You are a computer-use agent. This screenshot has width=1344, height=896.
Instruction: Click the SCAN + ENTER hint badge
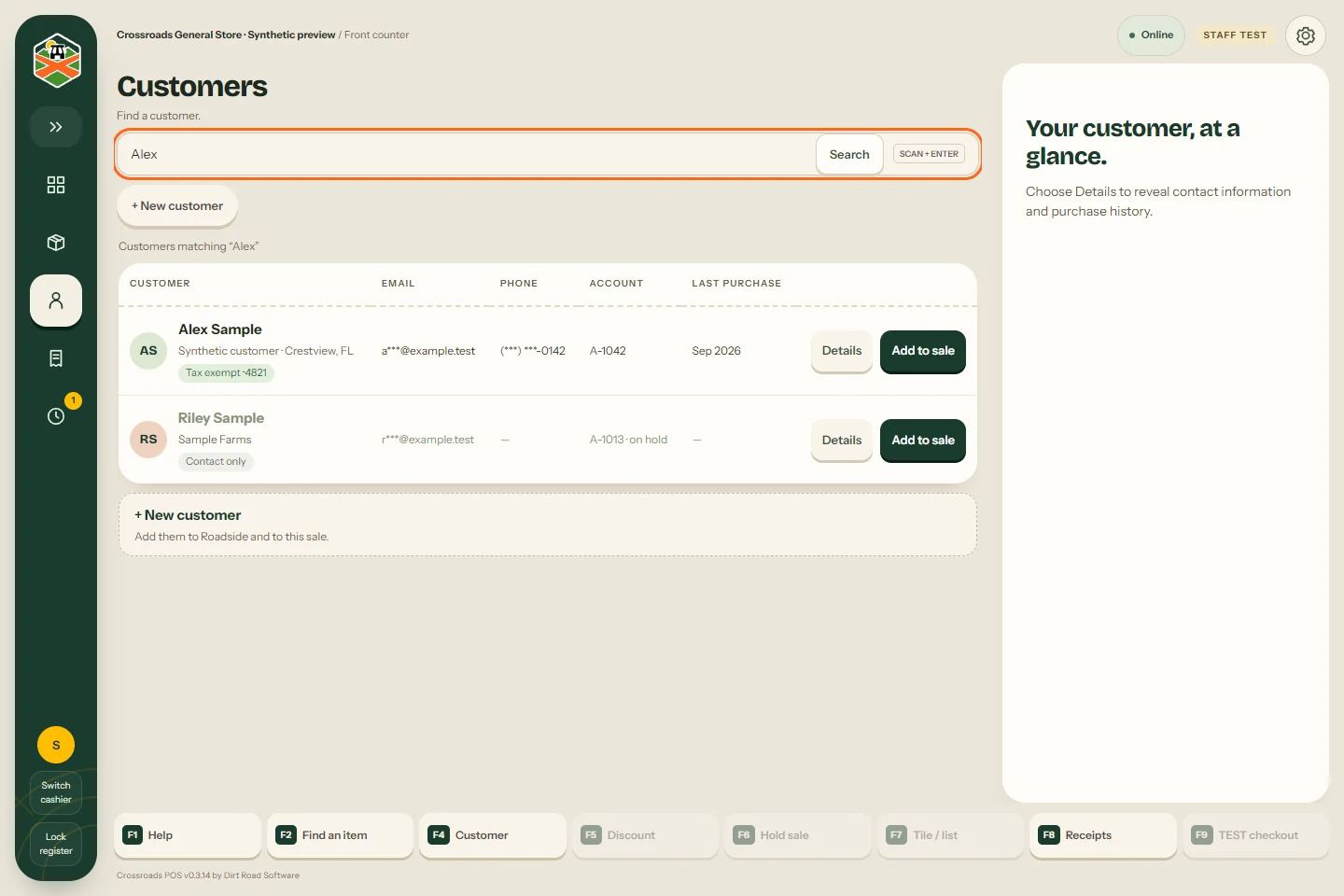point(929,154)
